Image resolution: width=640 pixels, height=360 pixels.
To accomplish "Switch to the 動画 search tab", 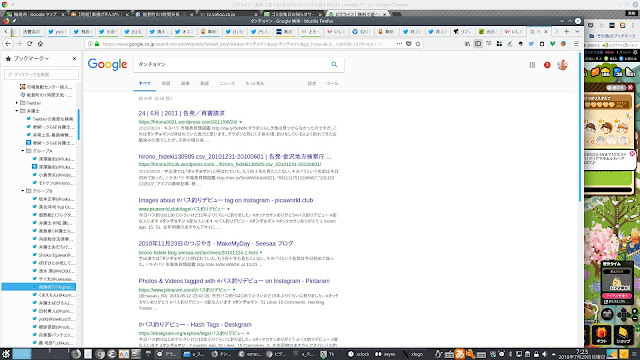I will (x=204, y=83).
